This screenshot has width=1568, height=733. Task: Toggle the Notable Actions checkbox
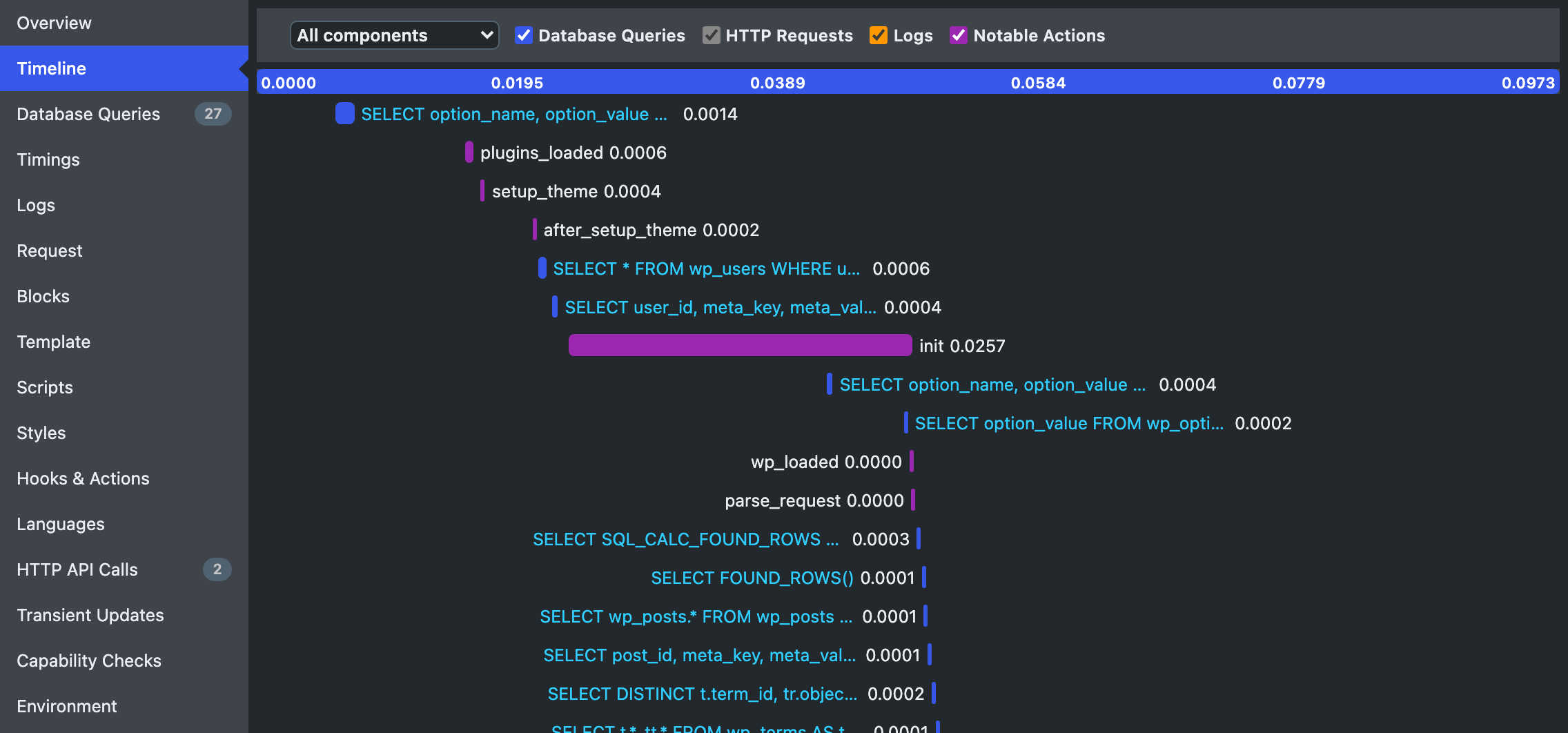[958, 35]
